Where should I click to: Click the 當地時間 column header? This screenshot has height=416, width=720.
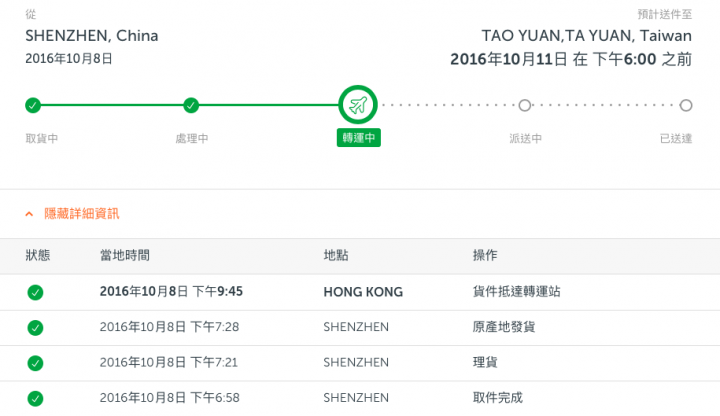tap(125, 255)
